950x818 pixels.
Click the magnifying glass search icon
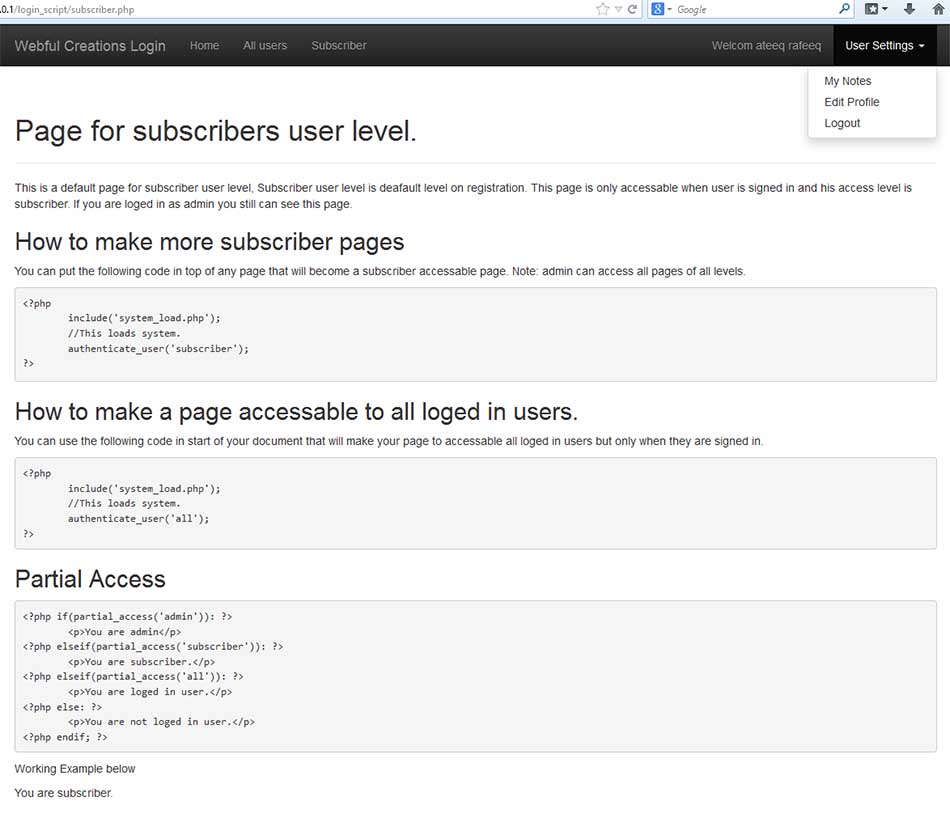pos(844,9)
